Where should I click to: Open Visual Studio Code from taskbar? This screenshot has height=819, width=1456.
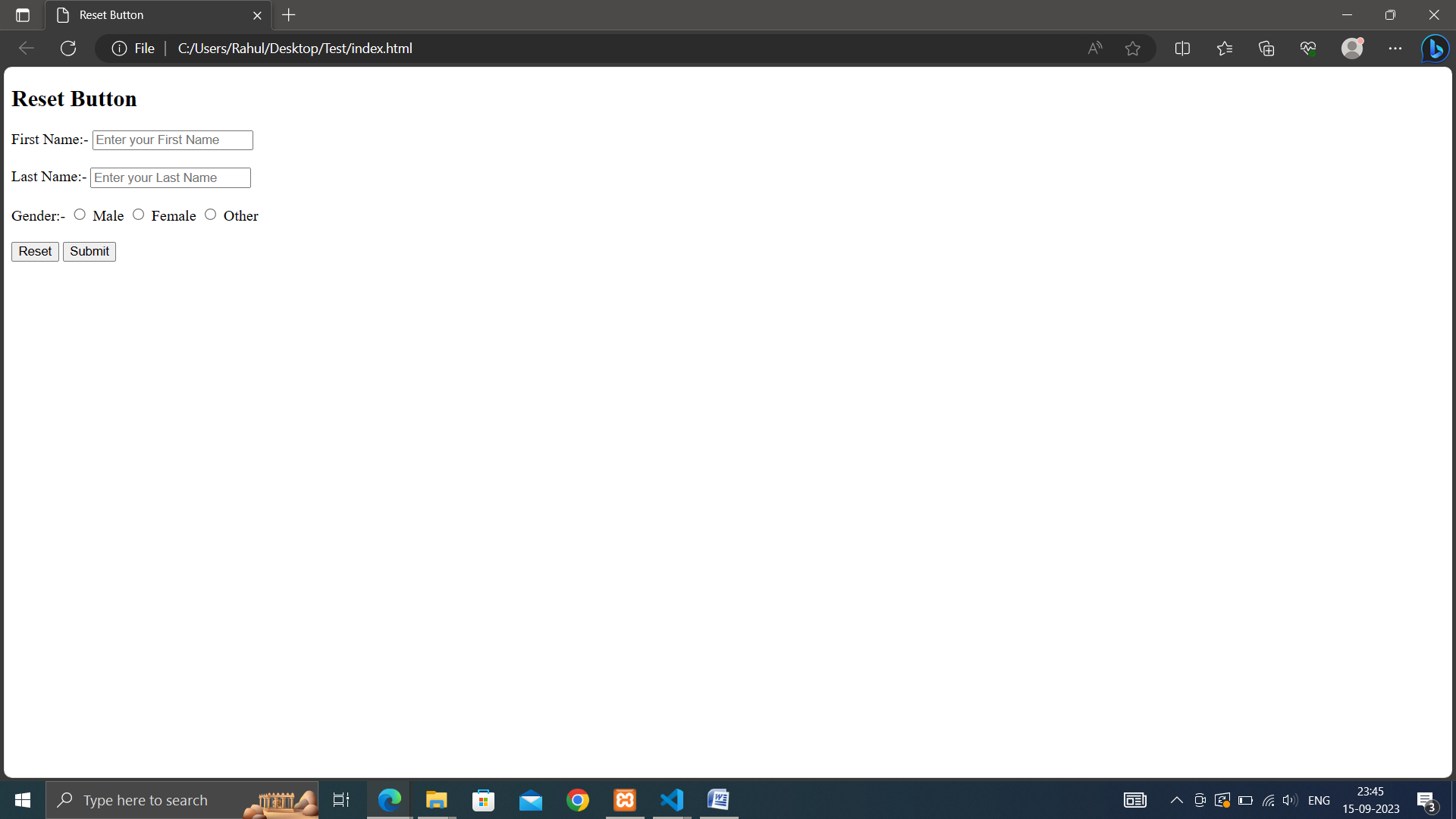tap(672, 800)
